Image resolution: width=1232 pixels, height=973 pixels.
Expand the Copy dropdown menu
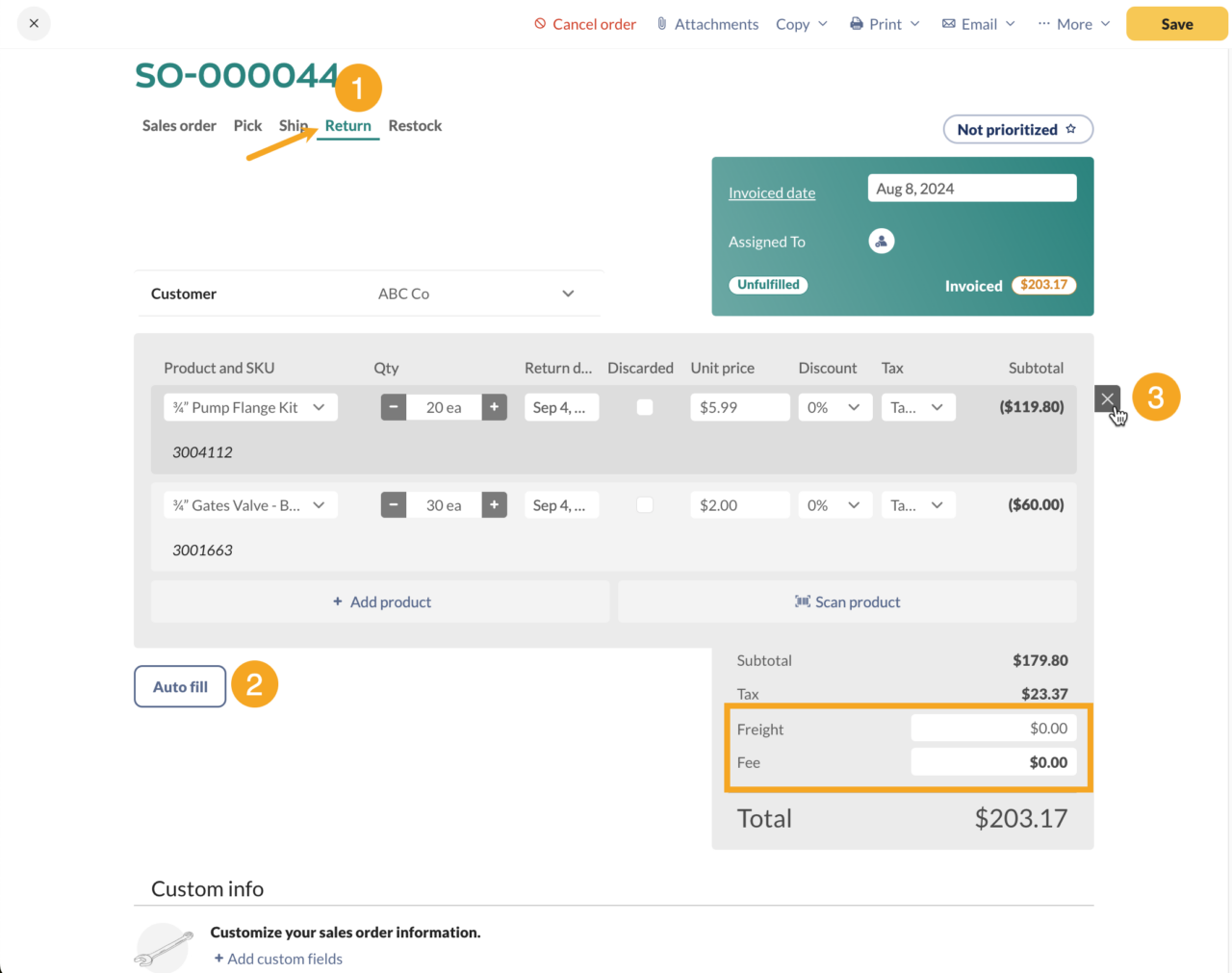pos(801,23)
